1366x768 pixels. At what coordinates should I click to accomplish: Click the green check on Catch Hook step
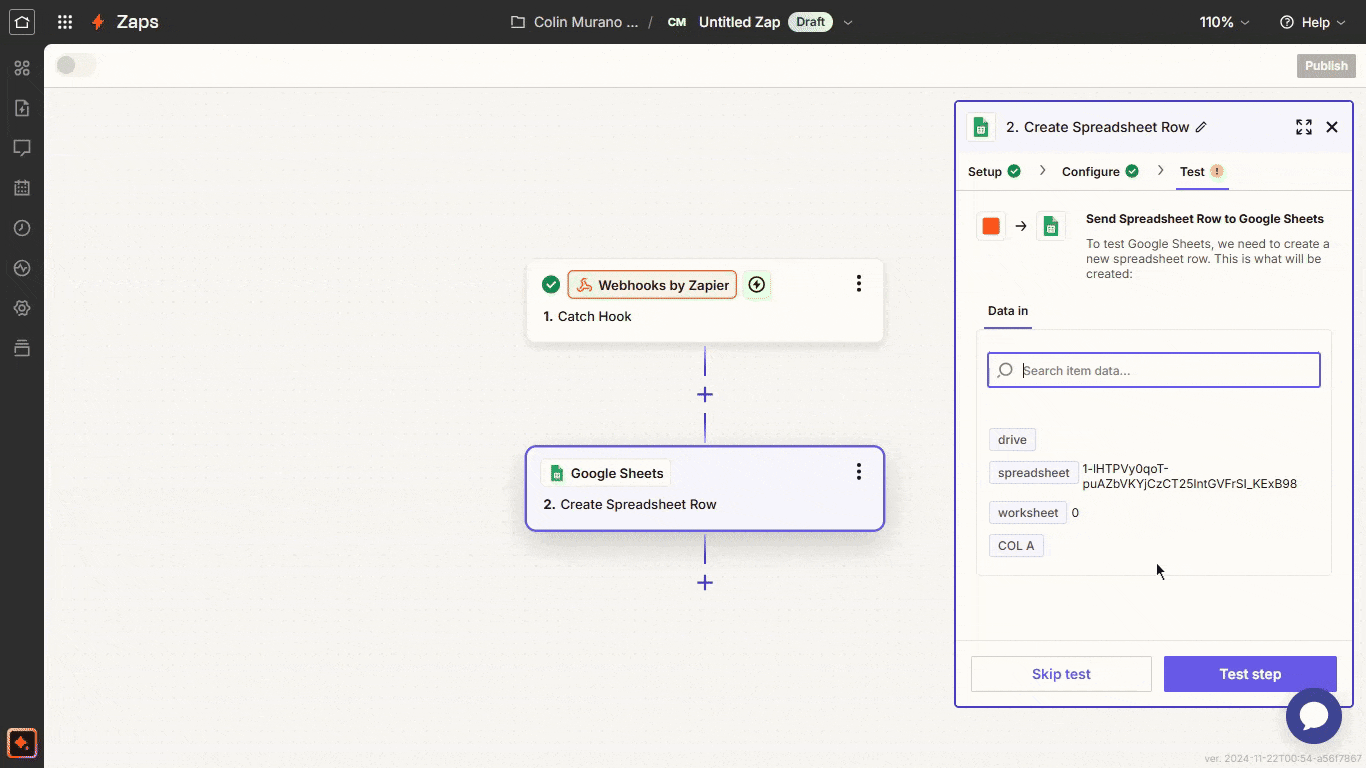tap(551, 285)
